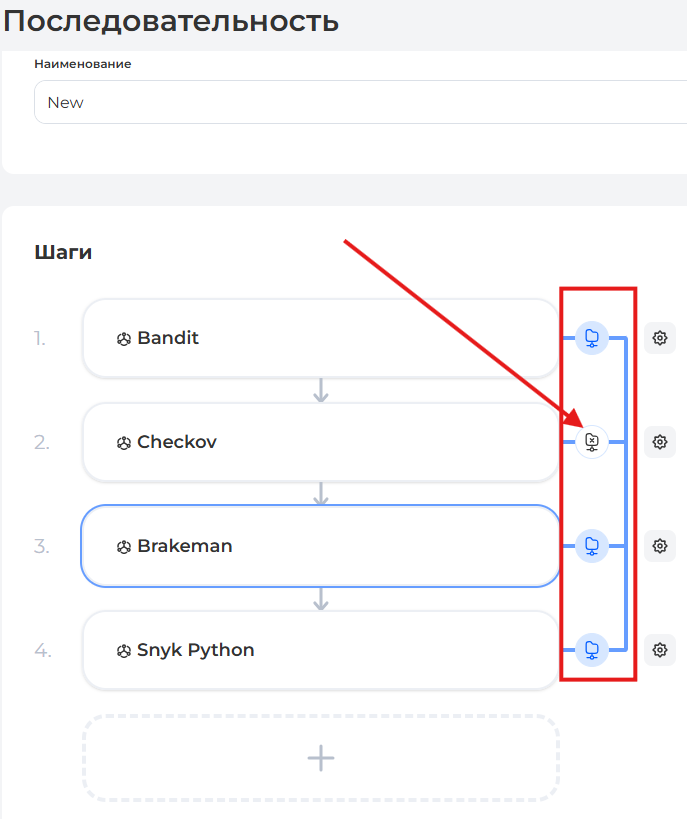This screenshot has width=687, height=819.
Task: Toggle shared workspace icon on Brakeman step
Action: [x=592, y=546]
